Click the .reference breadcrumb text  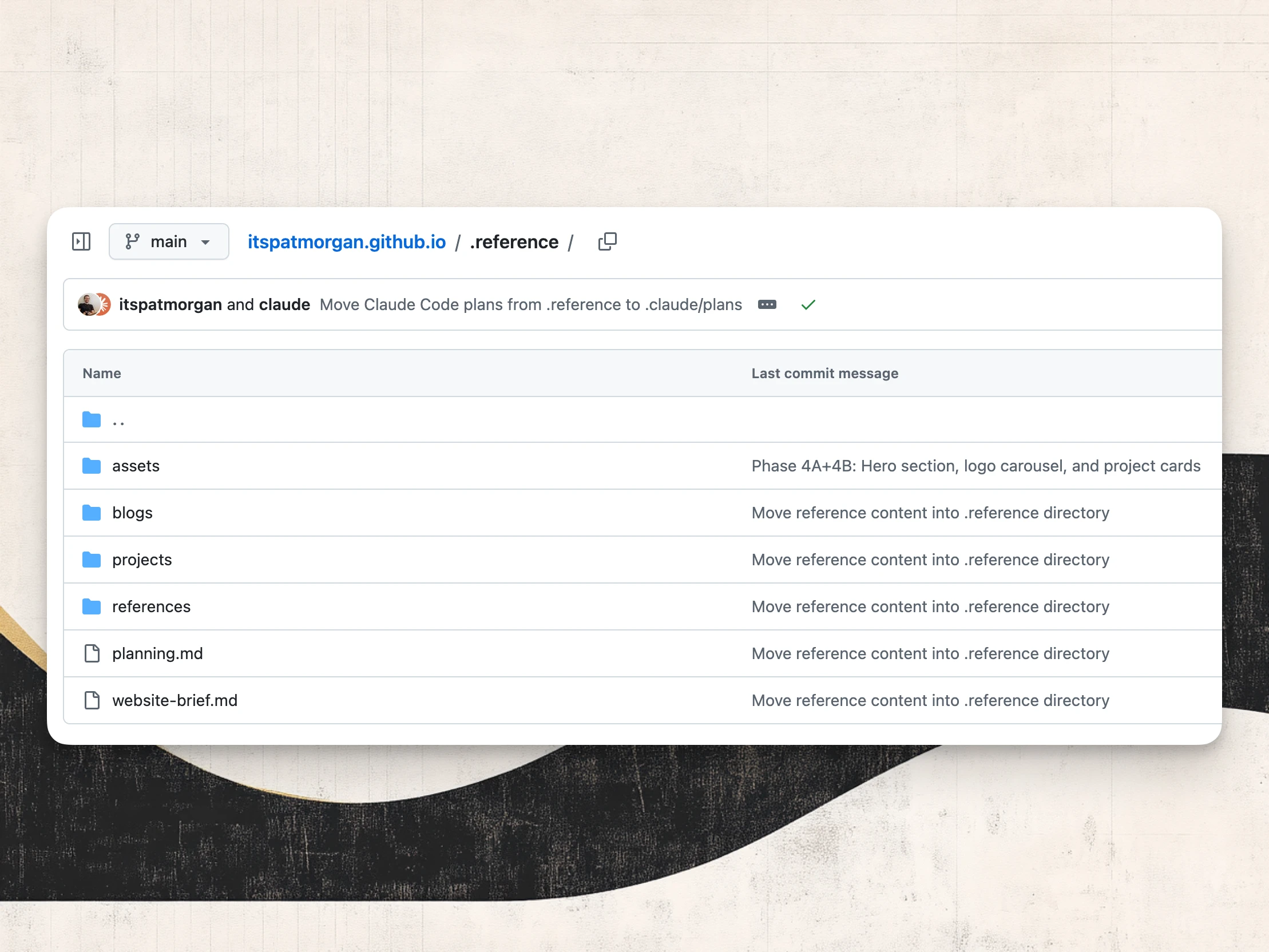coord(514,242)
